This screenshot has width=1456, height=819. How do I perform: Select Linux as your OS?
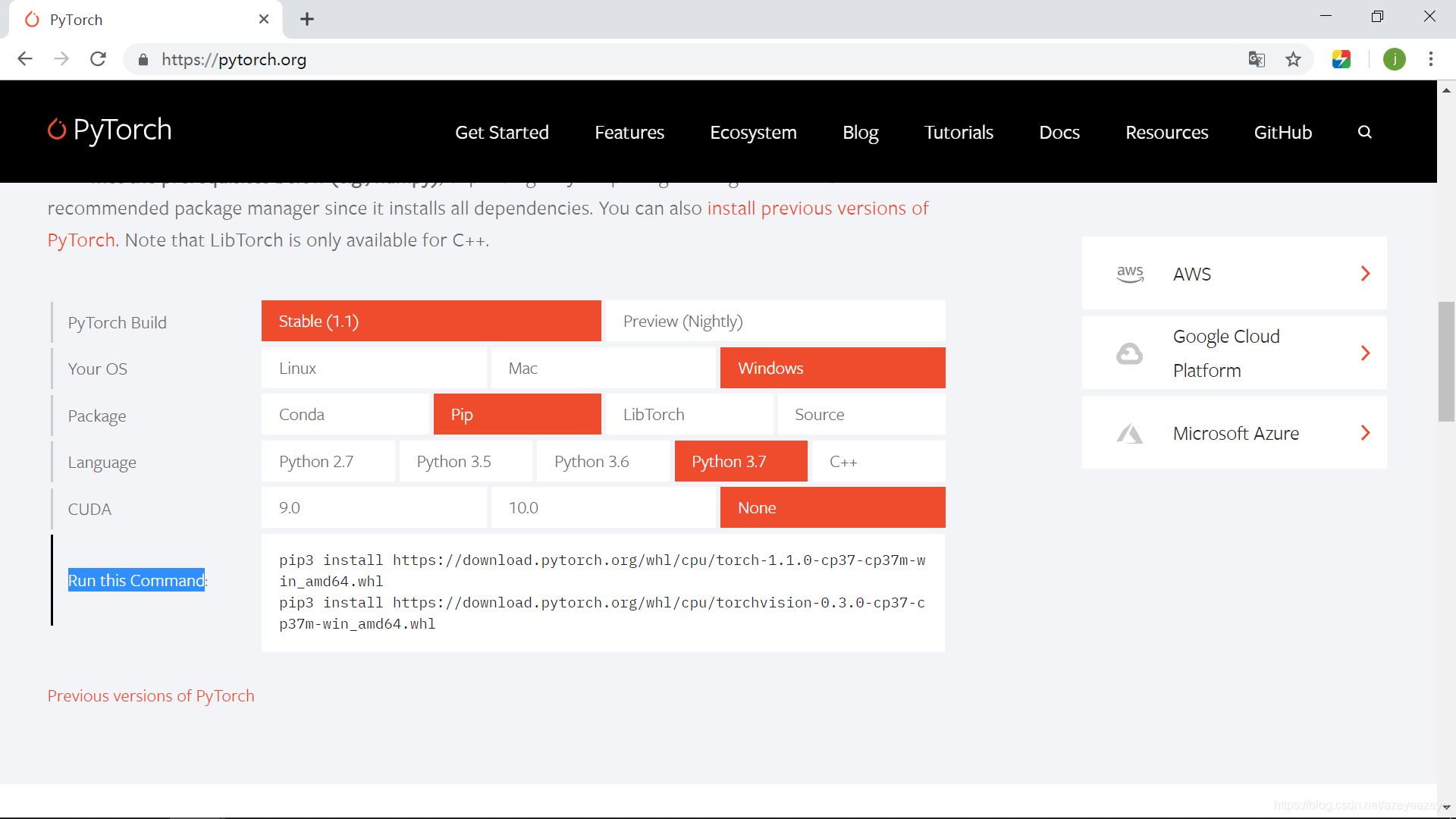click(x=374, y=369)
